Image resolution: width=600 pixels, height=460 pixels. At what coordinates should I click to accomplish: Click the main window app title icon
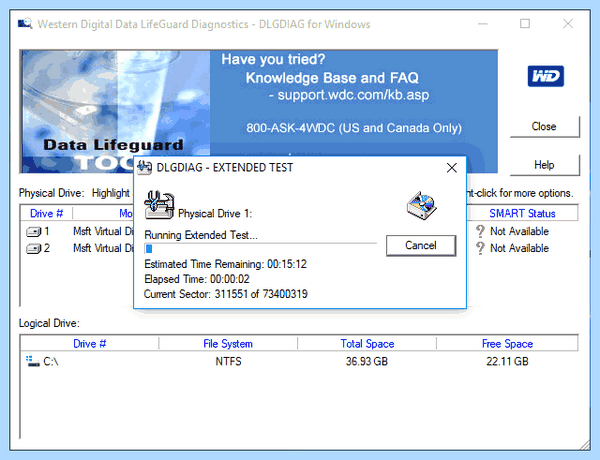click(25, 24)
